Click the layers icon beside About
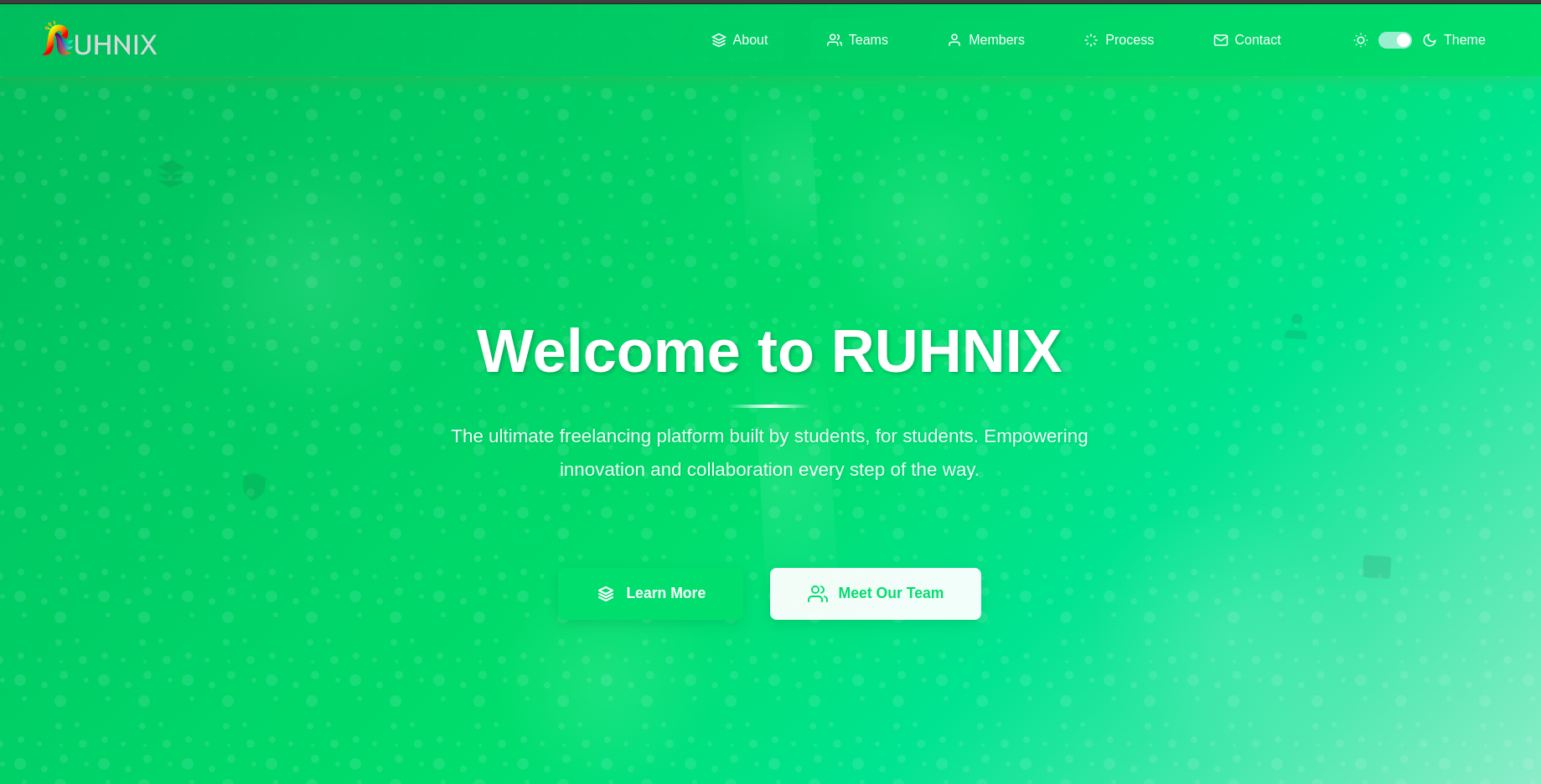The height and width of the screenshot is (784, 1541). pos(718,39)
